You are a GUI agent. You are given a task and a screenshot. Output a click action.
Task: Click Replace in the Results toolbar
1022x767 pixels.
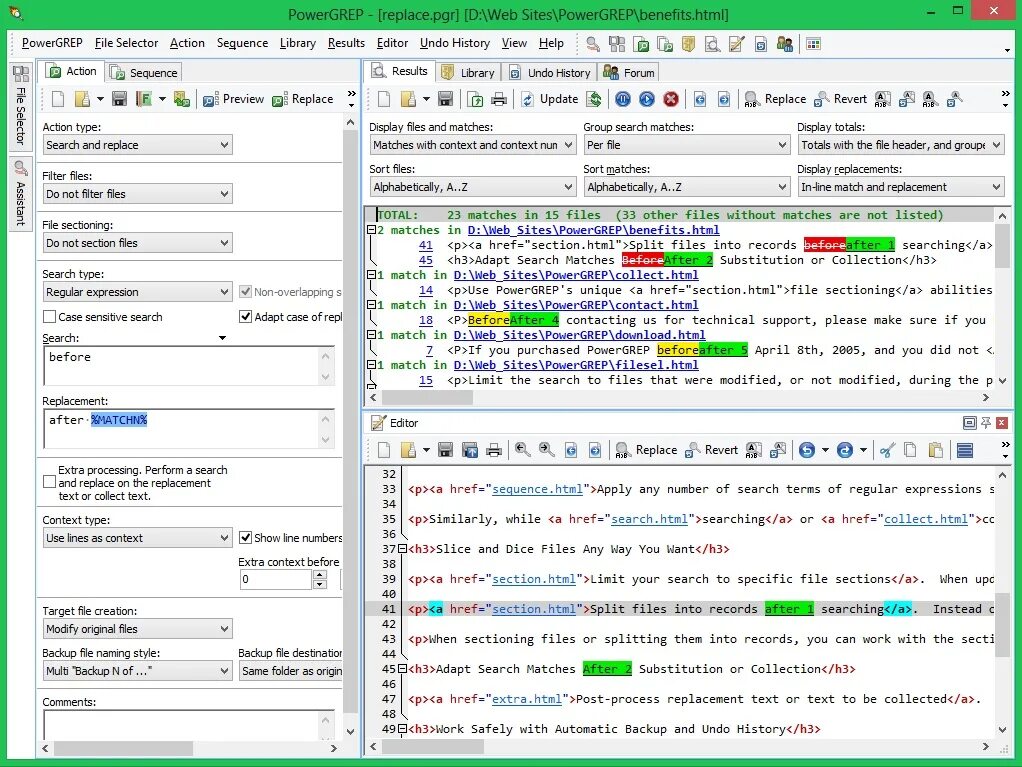click(775, 99)
